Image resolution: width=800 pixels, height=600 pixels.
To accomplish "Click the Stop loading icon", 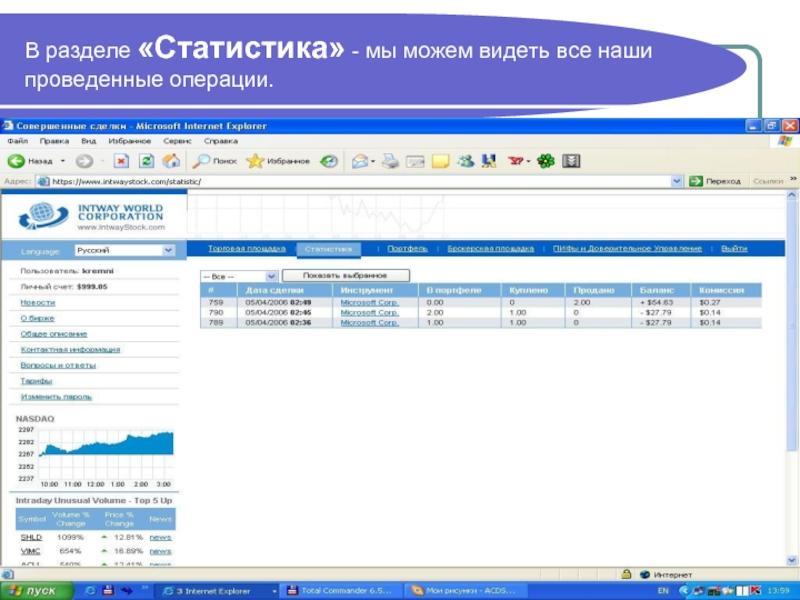I will click(x=121, y=161).
